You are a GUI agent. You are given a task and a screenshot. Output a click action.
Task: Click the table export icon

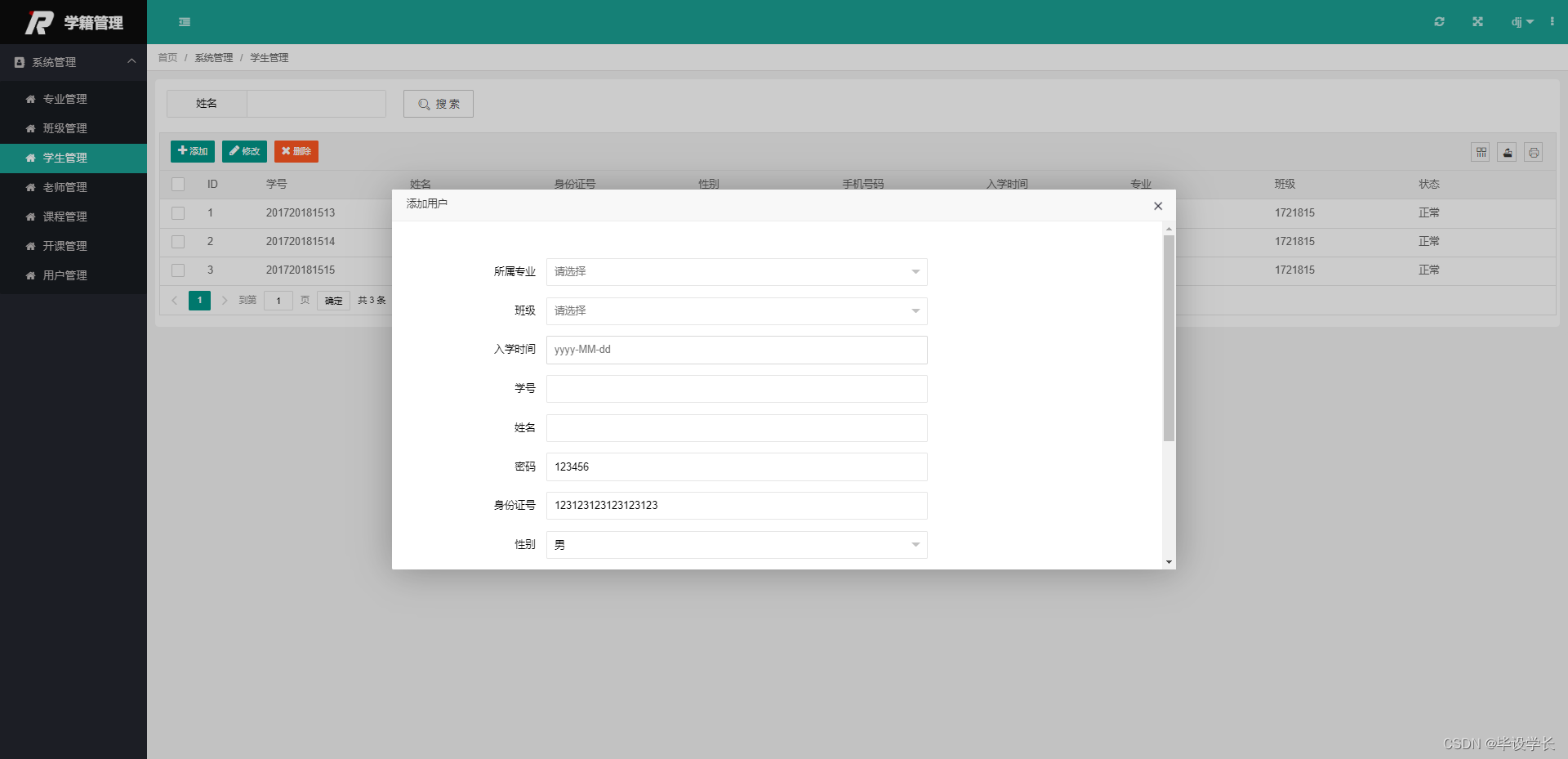[1508, 152]
